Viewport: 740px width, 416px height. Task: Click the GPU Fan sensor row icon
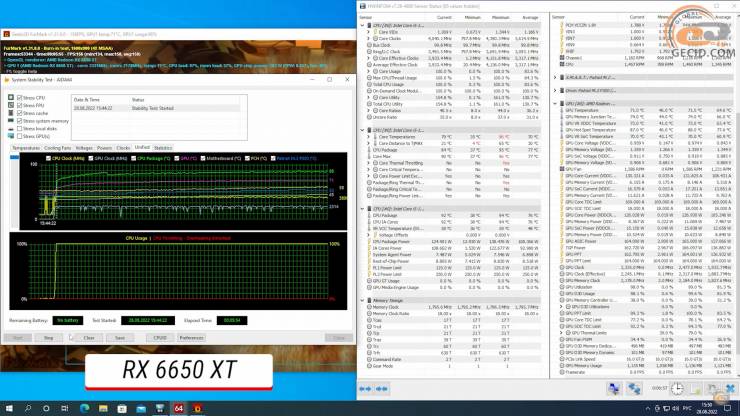(x=562, y=169)
